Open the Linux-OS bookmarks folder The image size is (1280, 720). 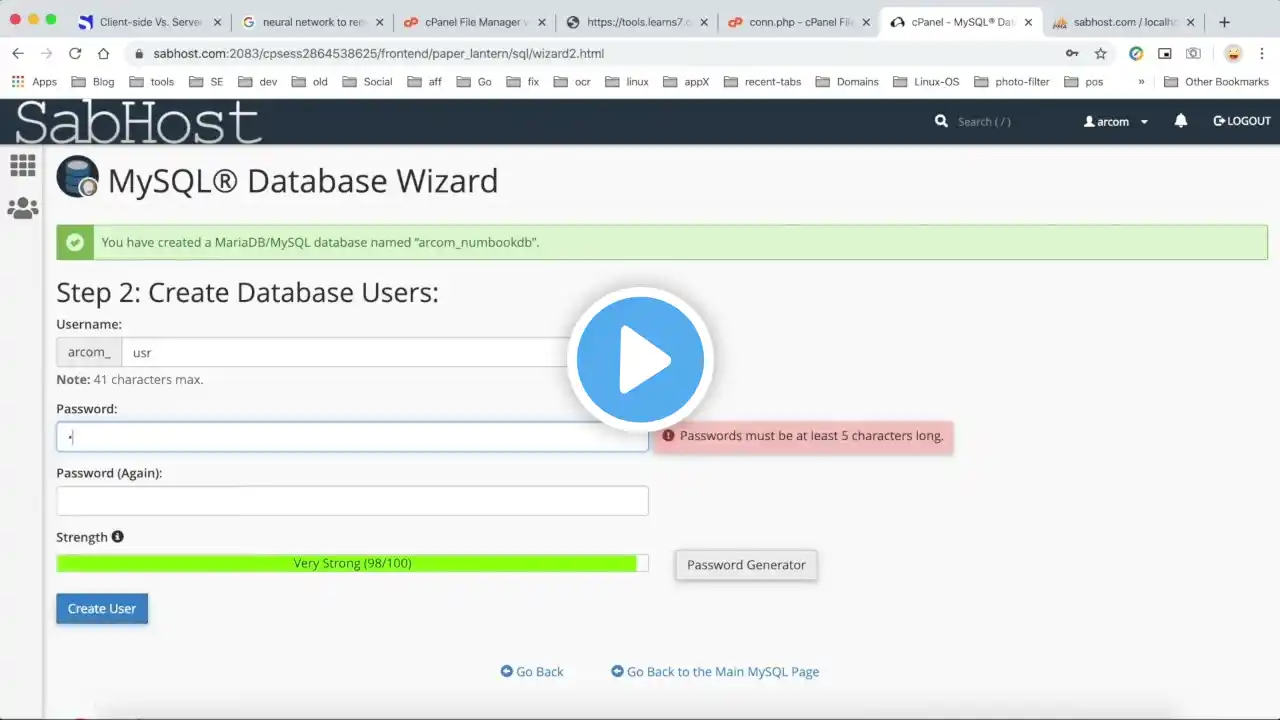pyautogui.click(x=926, y=82)
